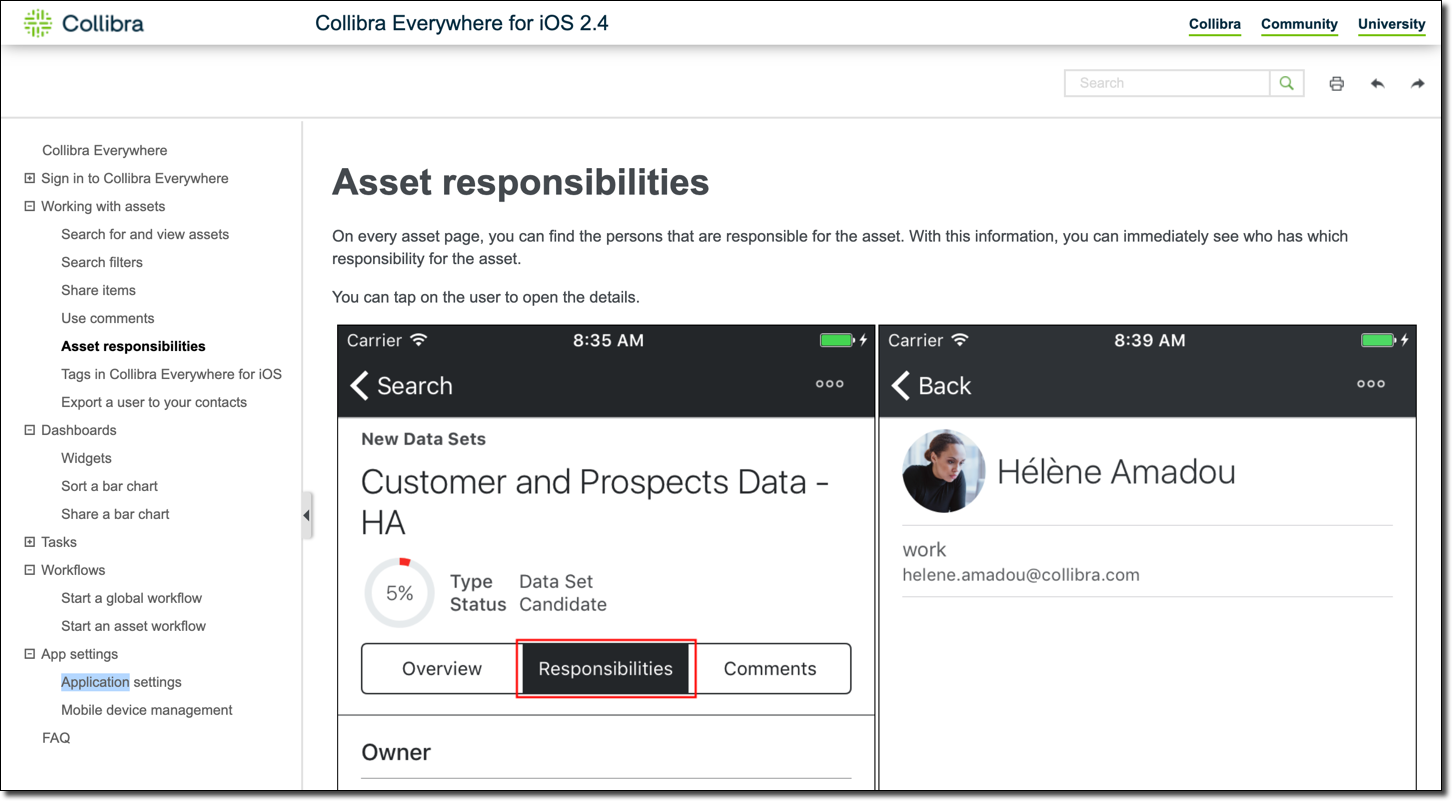The width and height of the screenshot is (1452, 801).
Task: Open the Comments tab
Action: 770,669
